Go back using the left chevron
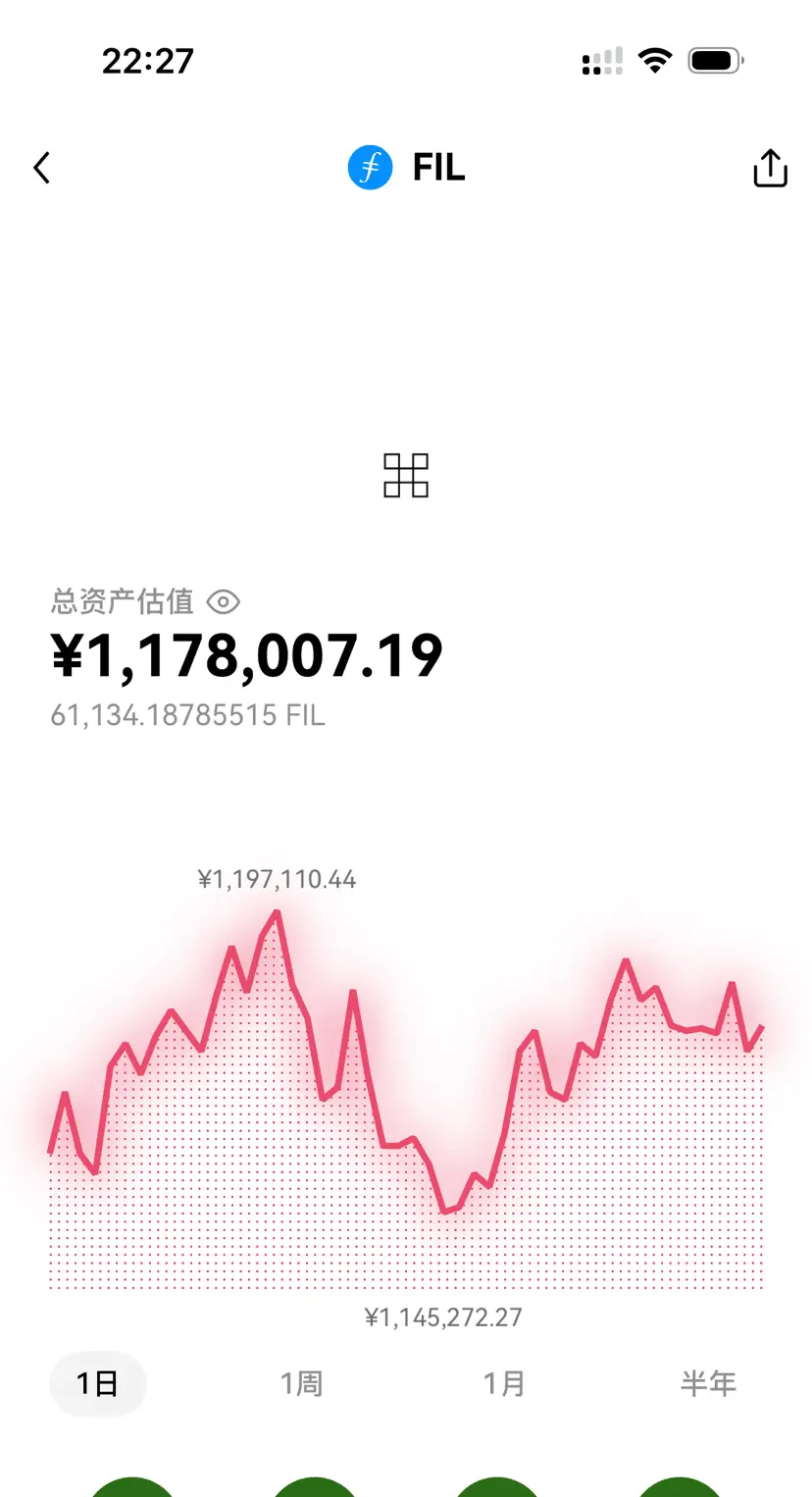The image size is (812, 1497). [x=41, y=168]
